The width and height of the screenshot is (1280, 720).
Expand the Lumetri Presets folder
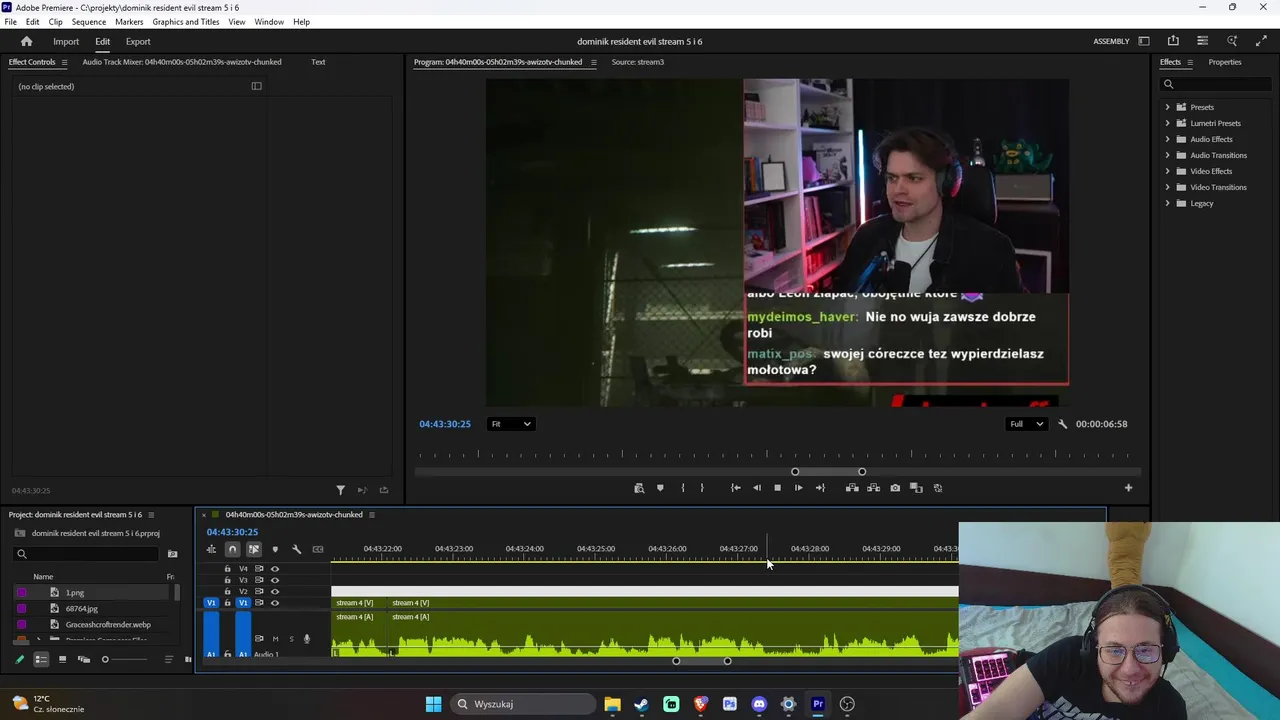[x=1167, y=123]
